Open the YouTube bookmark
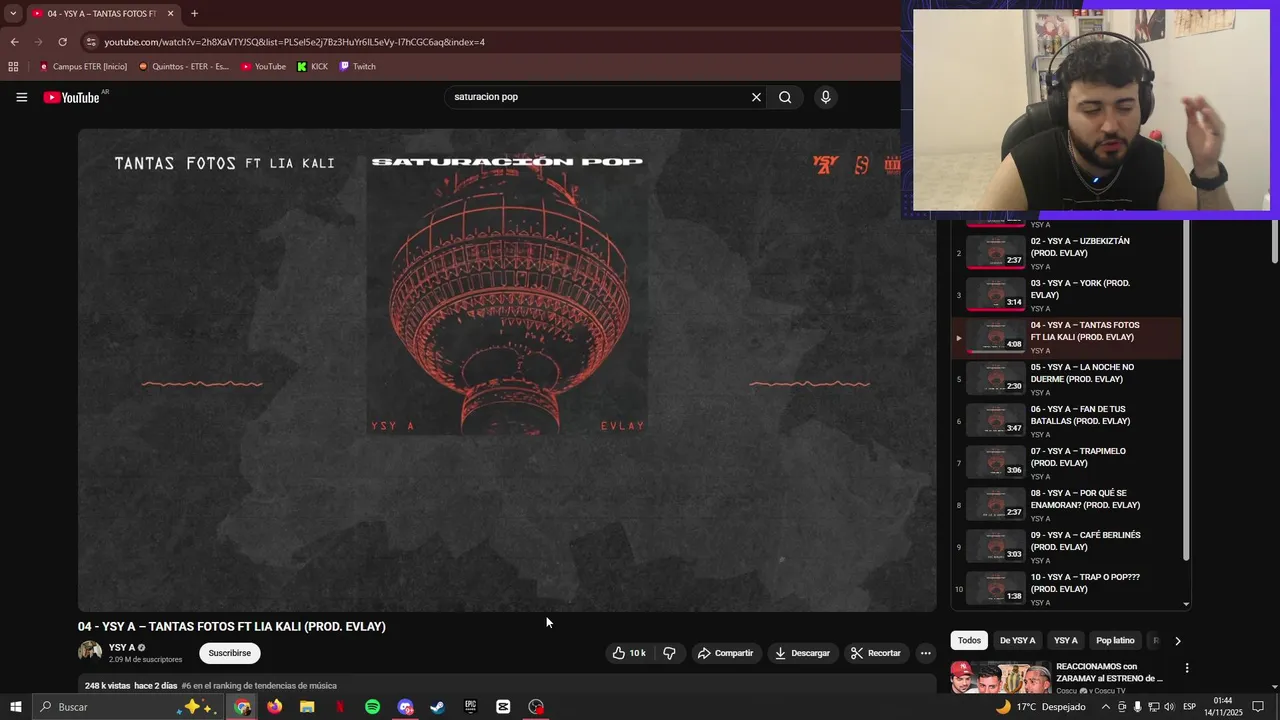This screenshot has height=720, width=1280. click(263, 67)
